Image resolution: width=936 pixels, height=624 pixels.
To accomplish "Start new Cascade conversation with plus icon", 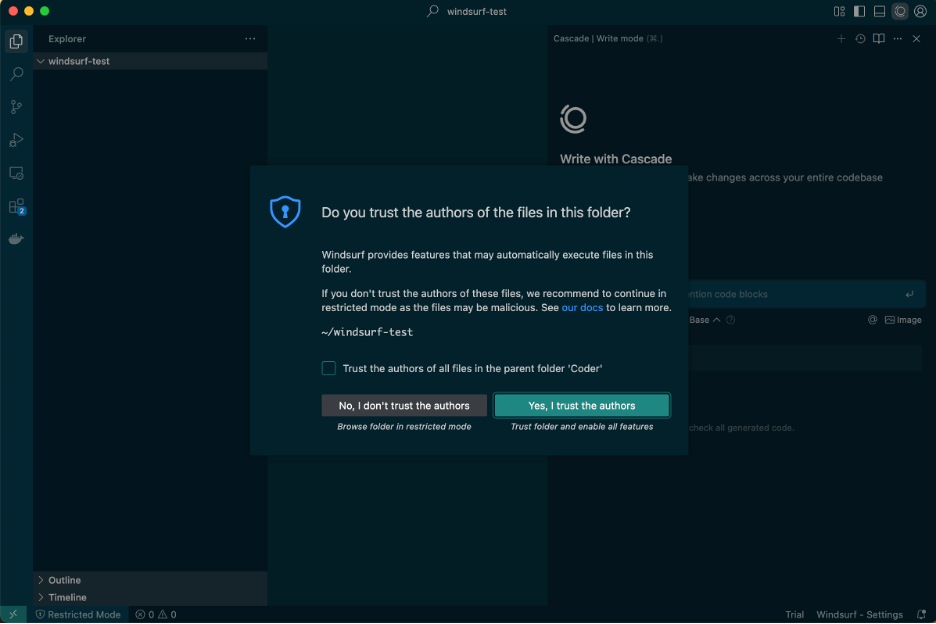I will 841,39.
